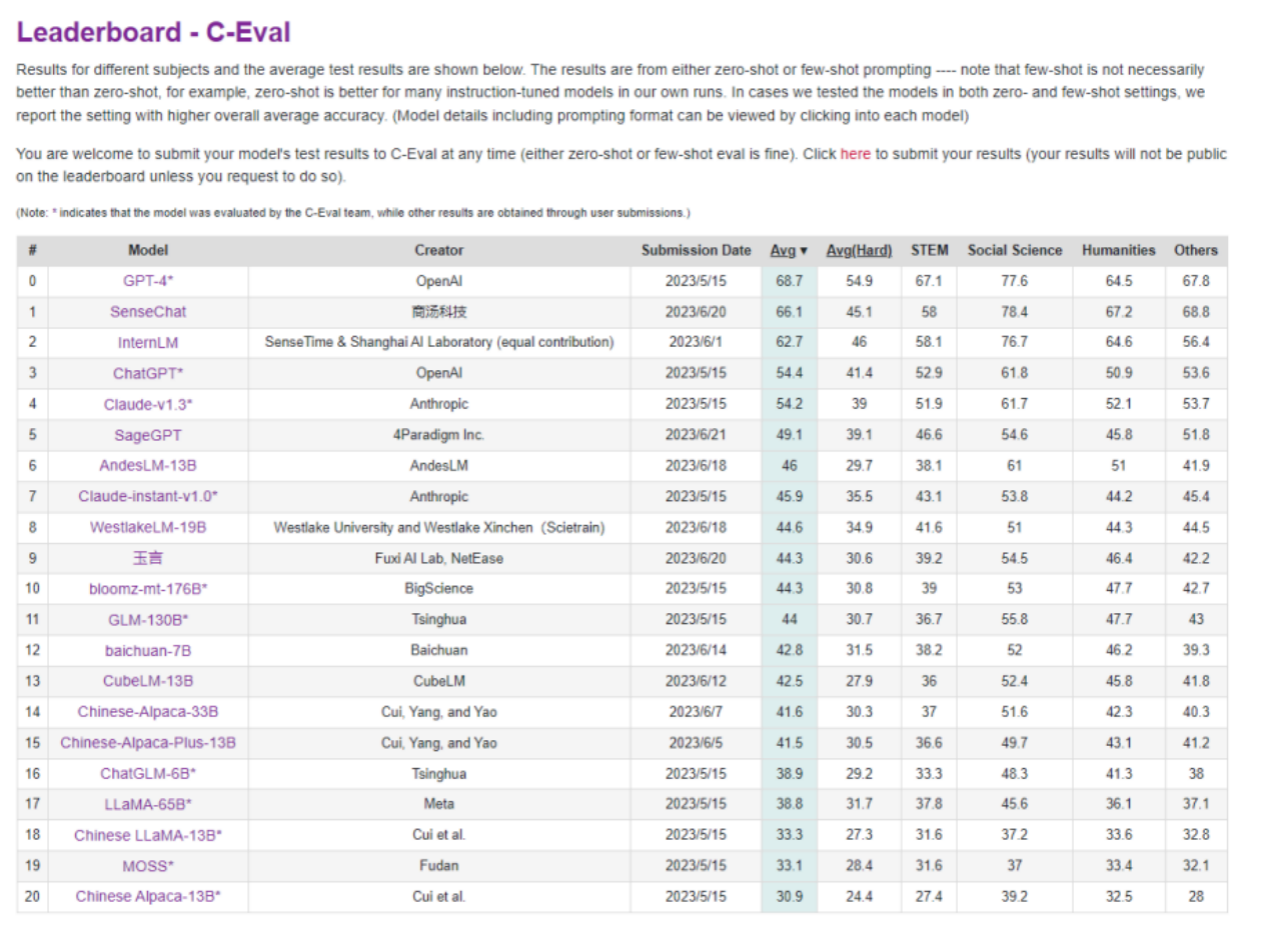Click the Chinese LLaMA-13B* model link
Image resolution: width=1262 pixels, height=934 pixels.
[148, 835]
